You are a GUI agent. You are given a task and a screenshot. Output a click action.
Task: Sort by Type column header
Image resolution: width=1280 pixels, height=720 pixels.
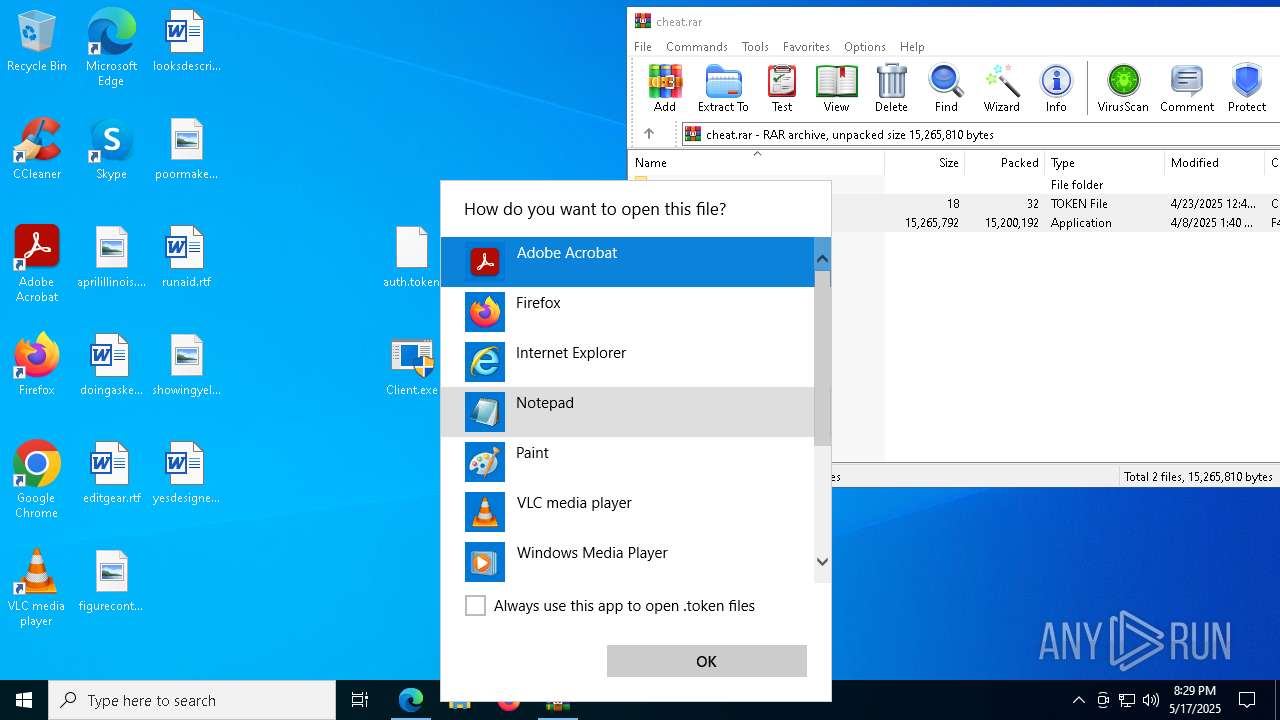[x=1105, y=163]
